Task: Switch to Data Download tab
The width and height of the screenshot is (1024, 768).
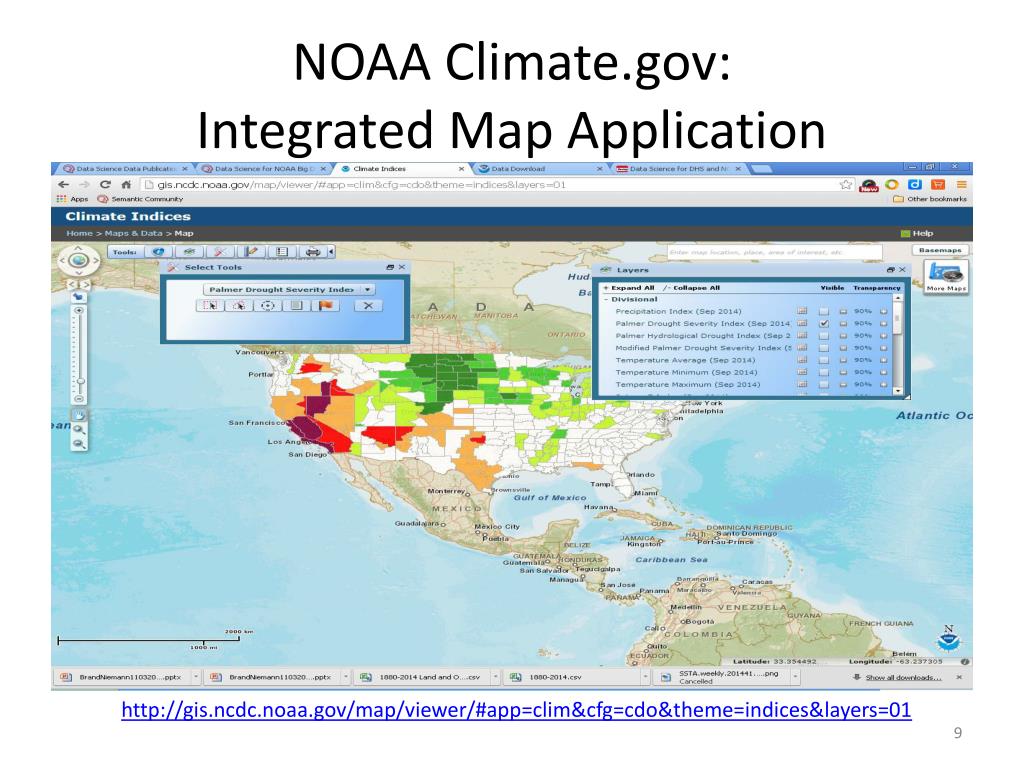Action: [x=541, y=168]
